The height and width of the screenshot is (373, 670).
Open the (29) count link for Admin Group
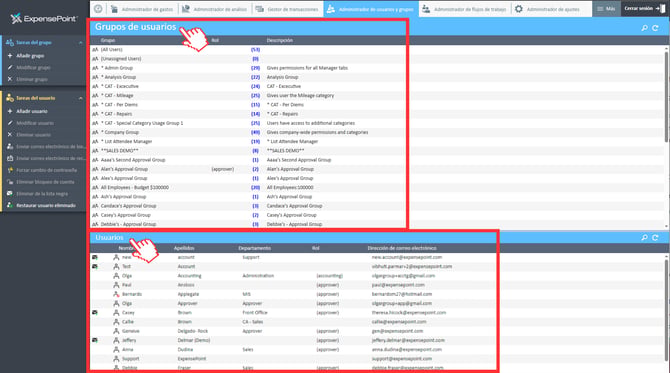(256, 68)
